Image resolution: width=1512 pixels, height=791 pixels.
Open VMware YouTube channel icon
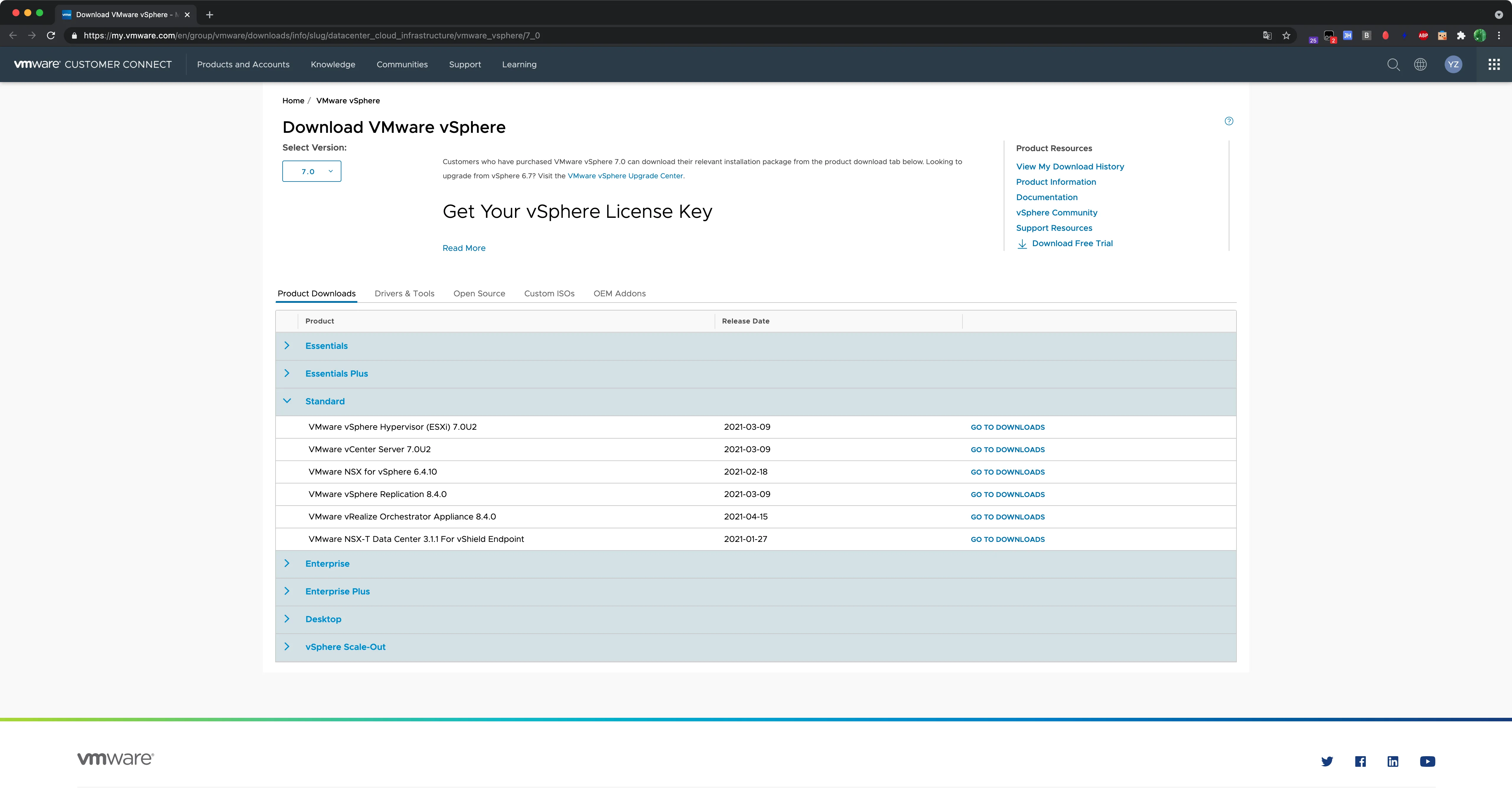(1428, 761)
